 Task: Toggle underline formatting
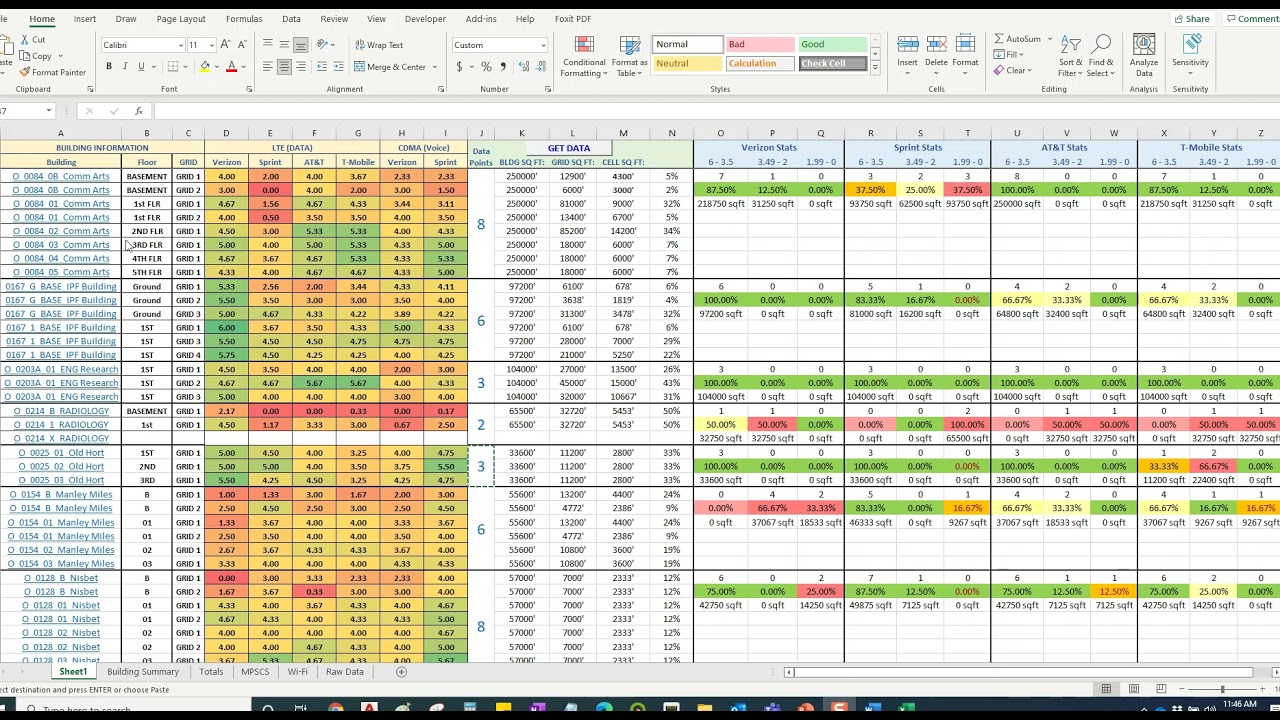click(x=141, y=67)
